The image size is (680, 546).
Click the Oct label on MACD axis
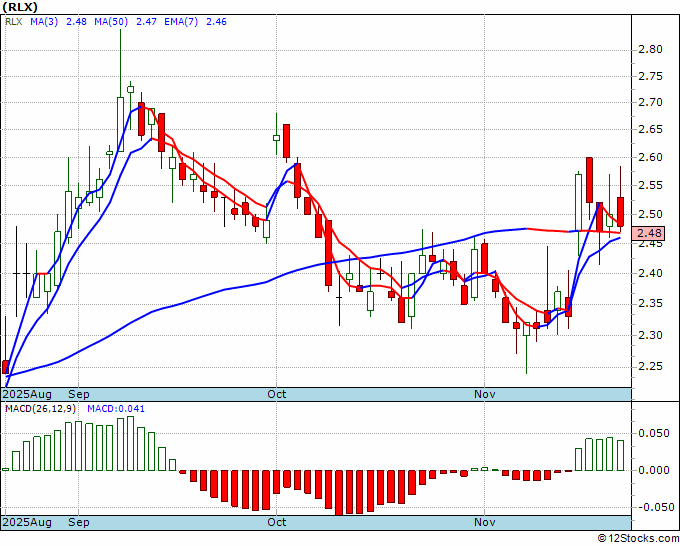(277, 522)
